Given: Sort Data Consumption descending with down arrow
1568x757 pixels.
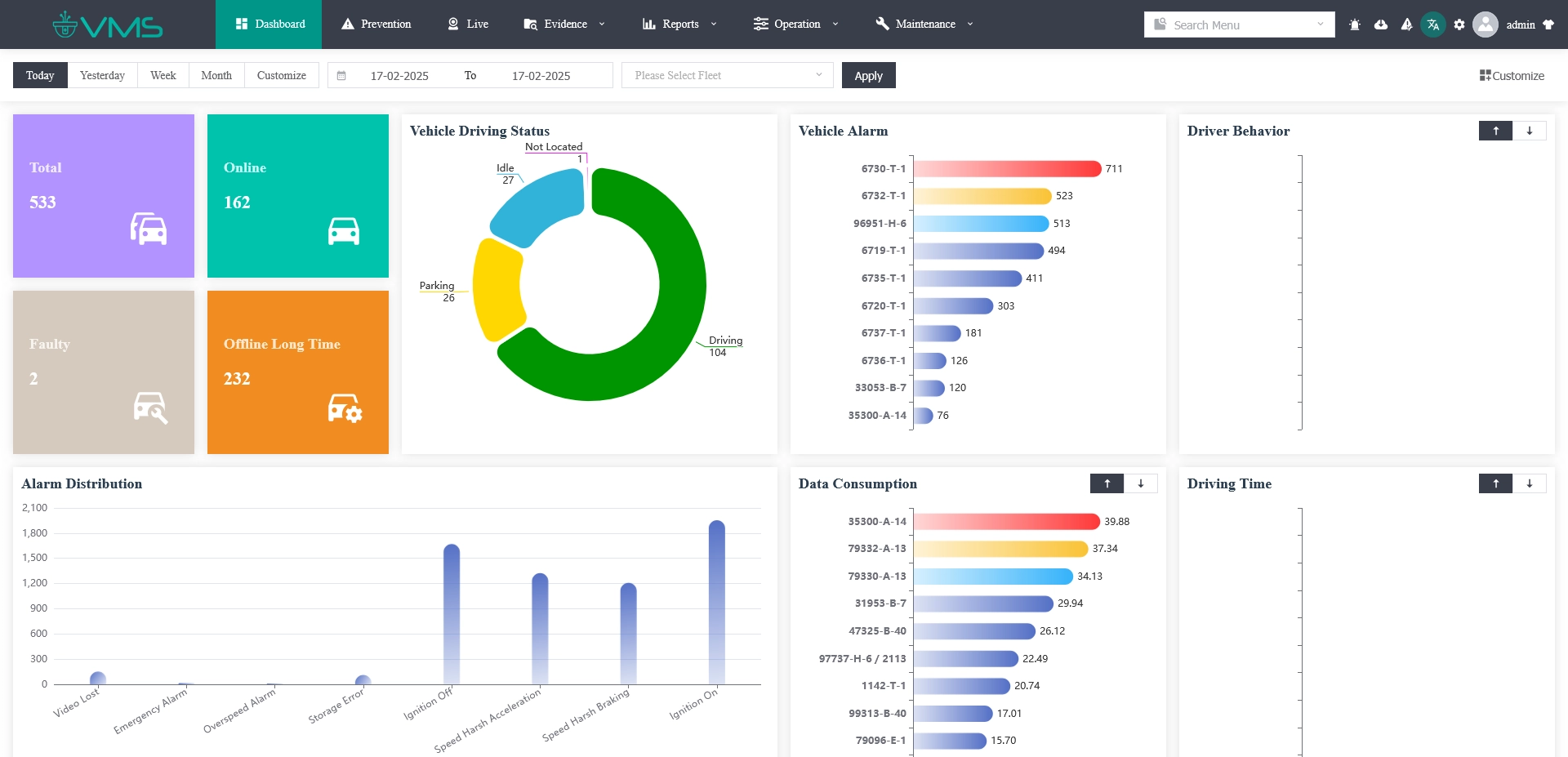Looking at the screenshot, I should coord(1141,483).
